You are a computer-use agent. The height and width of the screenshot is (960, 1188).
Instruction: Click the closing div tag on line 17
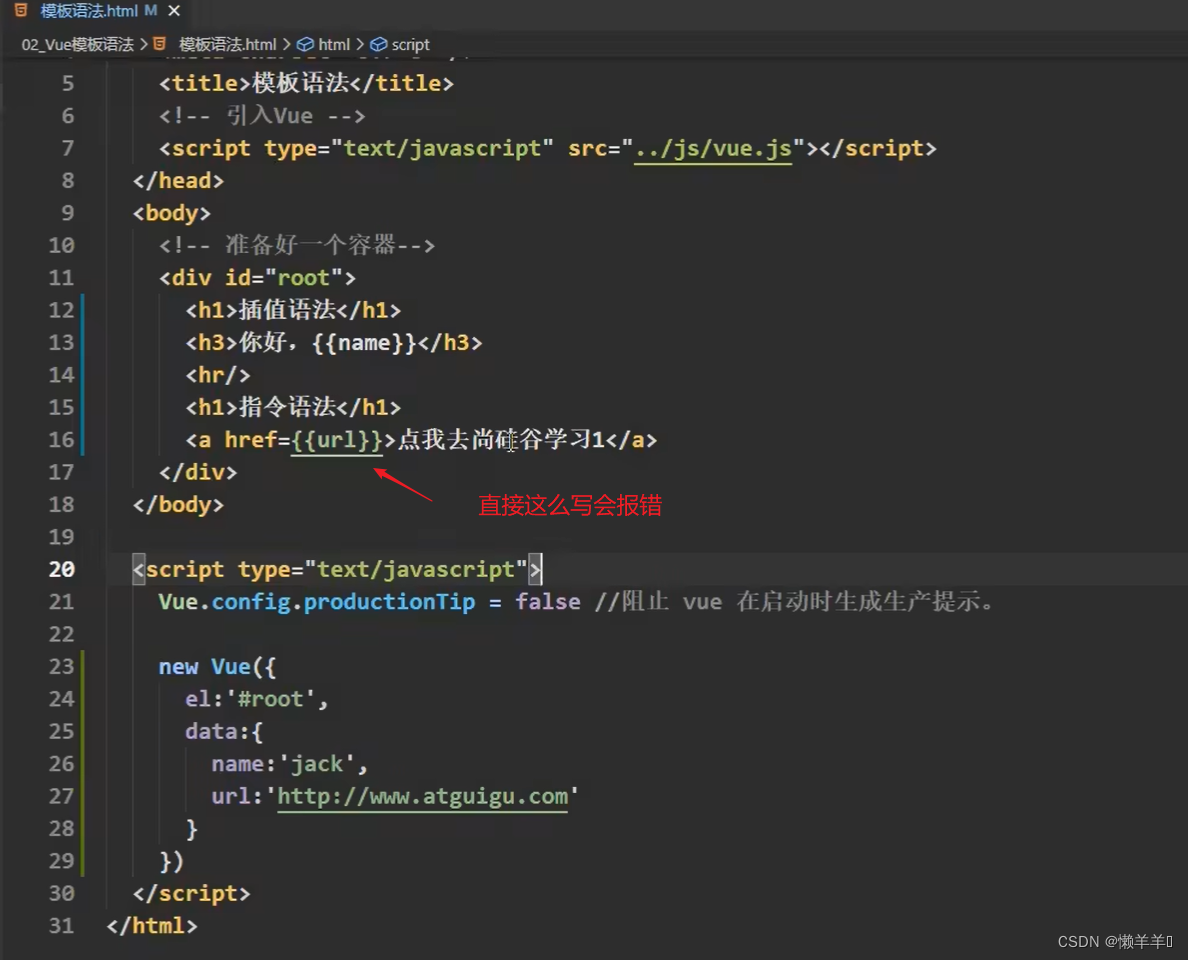pyautogui.click(x=199, y=472)
